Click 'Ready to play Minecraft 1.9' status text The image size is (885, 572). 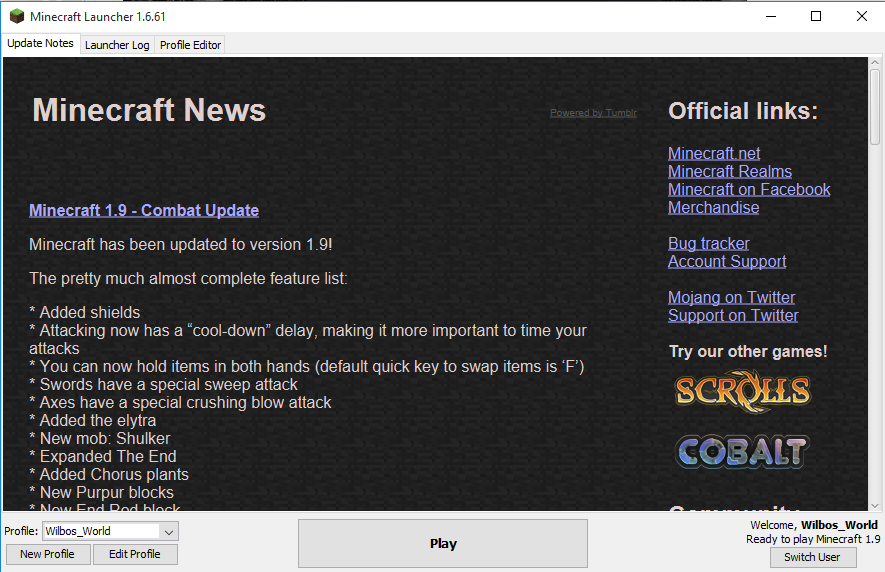(813, 539)
